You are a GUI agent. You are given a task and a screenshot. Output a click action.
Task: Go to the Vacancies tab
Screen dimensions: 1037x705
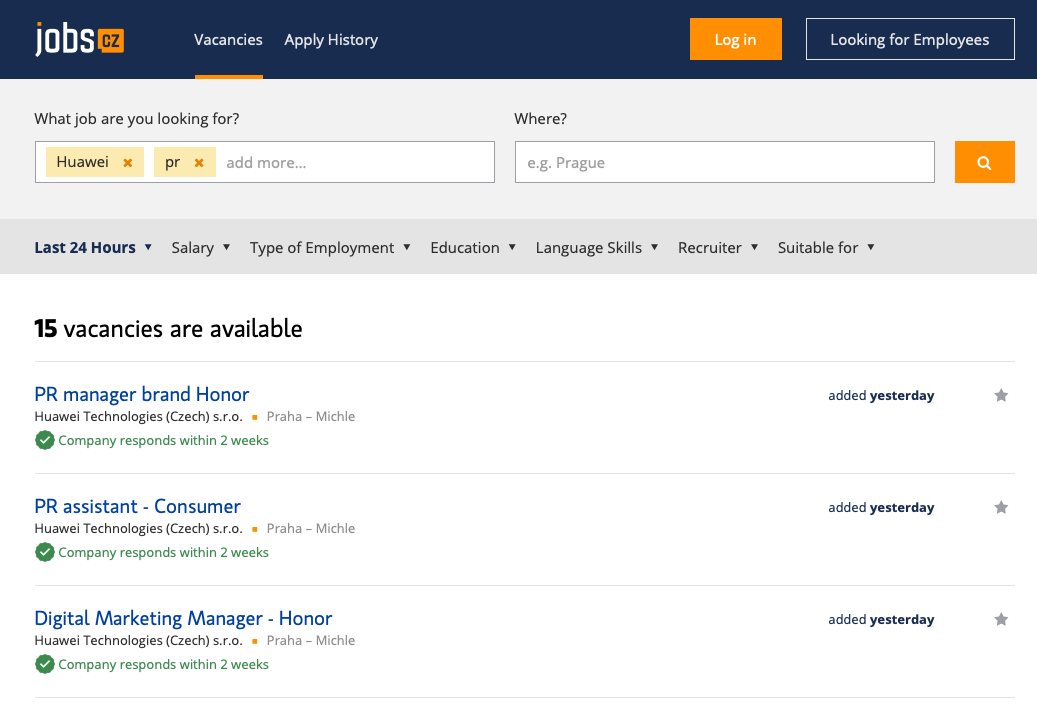point(228,40)
